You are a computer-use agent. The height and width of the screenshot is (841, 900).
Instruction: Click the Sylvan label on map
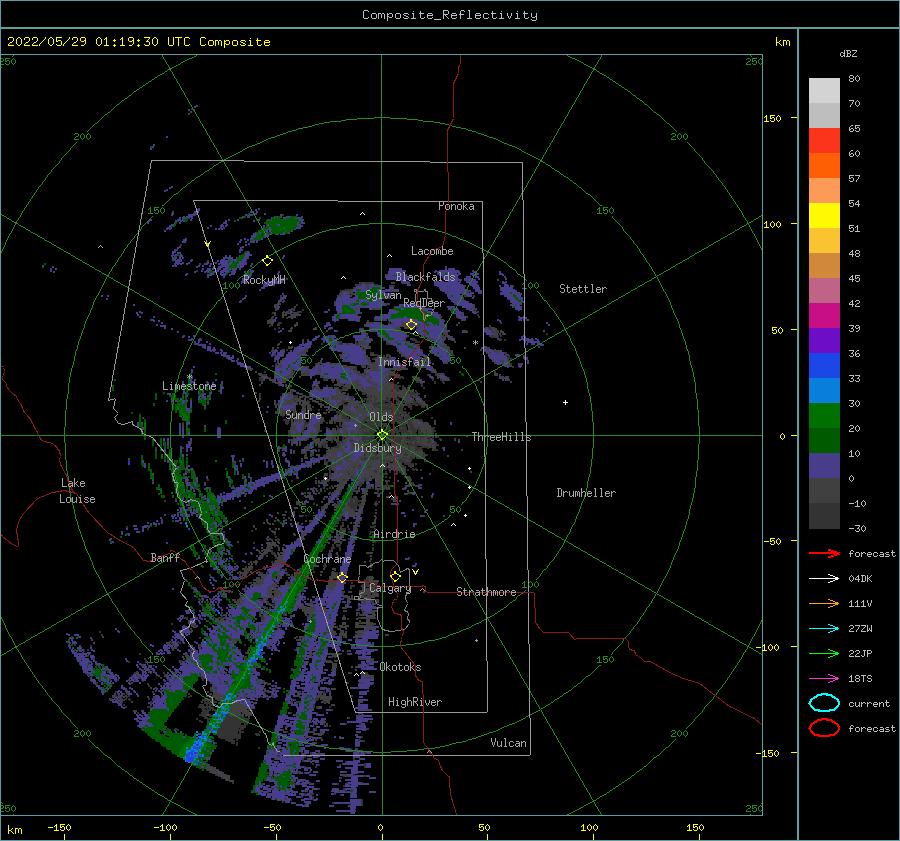383,295
